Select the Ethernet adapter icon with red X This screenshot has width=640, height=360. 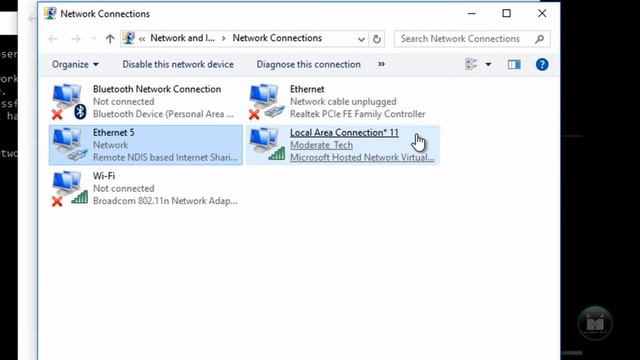click(x=267, y=101)
